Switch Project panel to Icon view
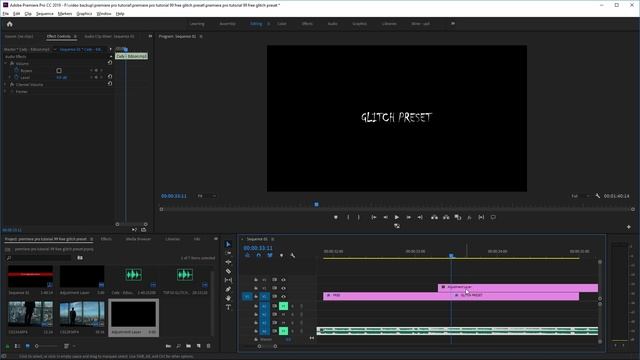This screenshot has height=360, width=640. click(27, 346)
